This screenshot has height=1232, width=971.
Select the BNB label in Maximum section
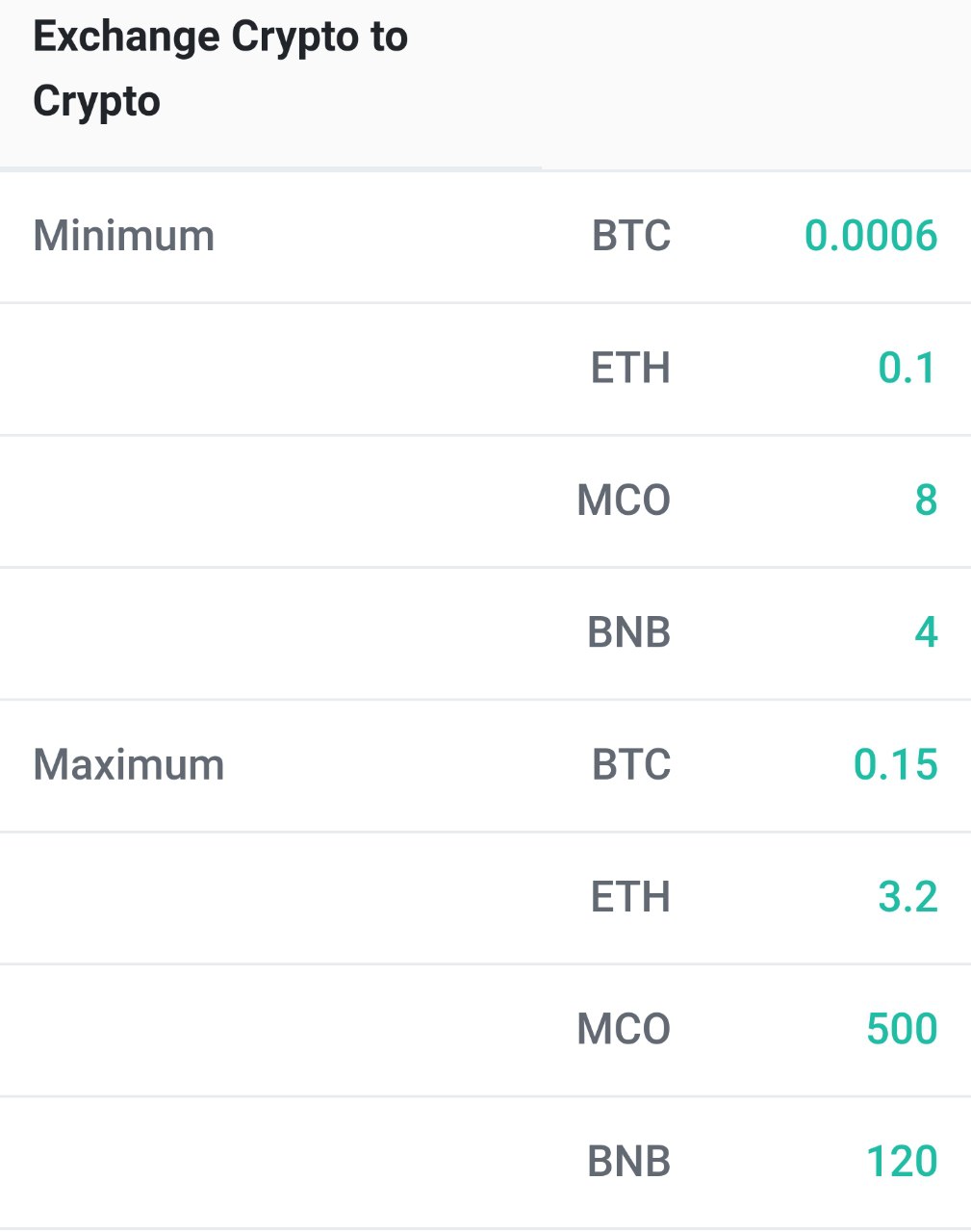pyautogui.click(x=628, y=1162)
